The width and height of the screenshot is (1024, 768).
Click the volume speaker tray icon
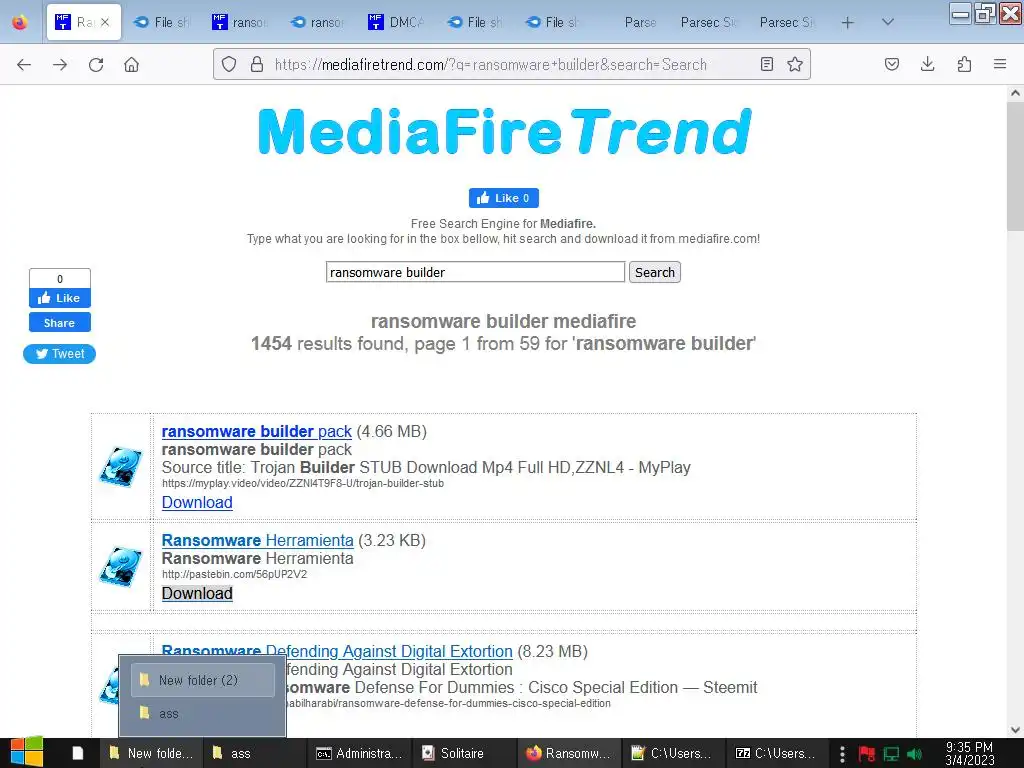915,754
